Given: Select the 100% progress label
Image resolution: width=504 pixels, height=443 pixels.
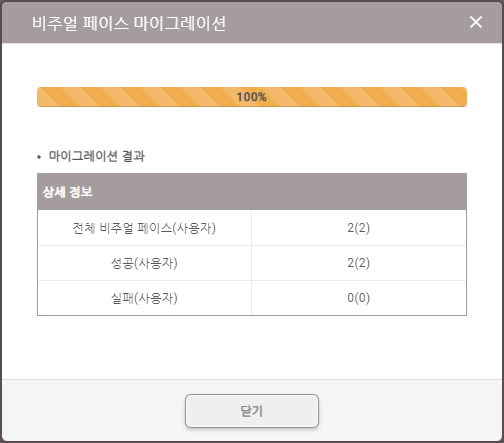Looking at the screenshot, I should click(x=252, y=97).
